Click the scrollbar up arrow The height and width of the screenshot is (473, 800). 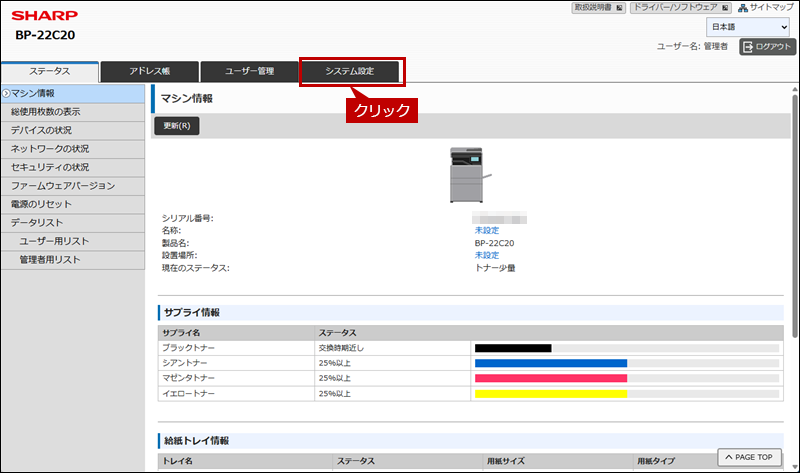[x=794, y=89]
